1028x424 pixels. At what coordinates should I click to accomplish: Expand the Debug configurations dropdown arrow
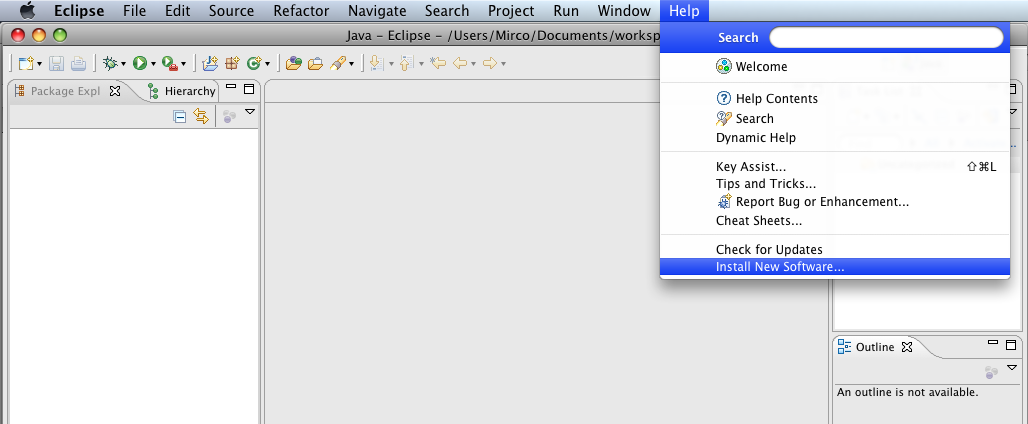click(x=123, y=64)
